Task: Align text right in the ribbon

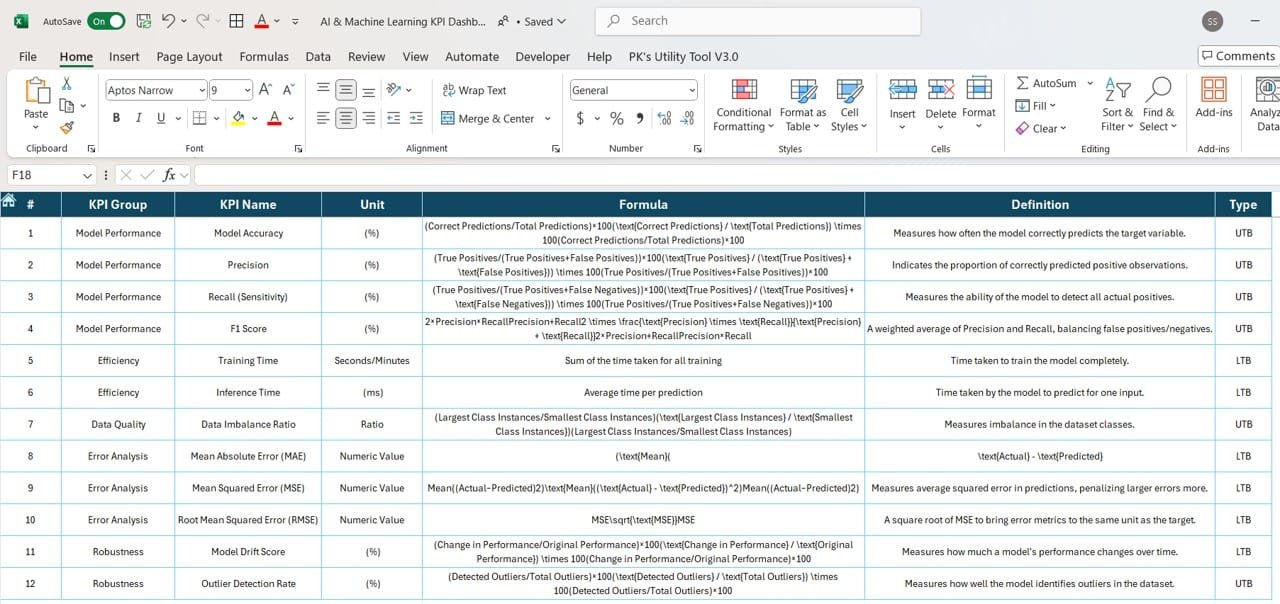Action: [369, 118]
